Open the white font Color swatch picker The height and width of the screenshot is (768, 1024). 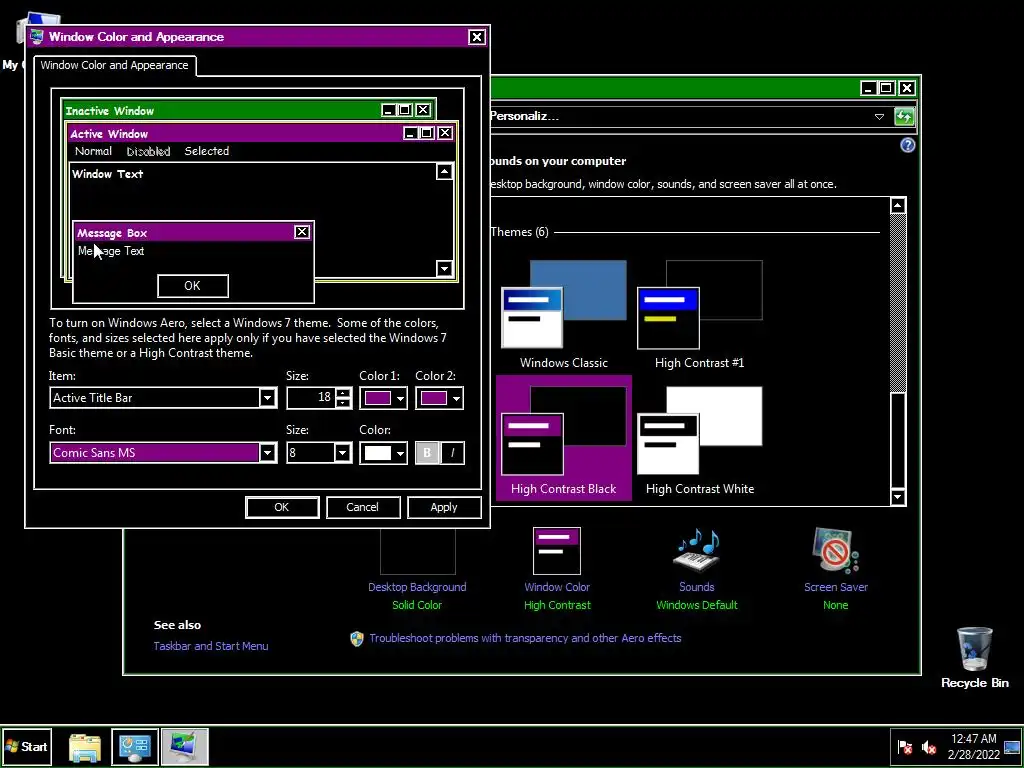point(383,453)
